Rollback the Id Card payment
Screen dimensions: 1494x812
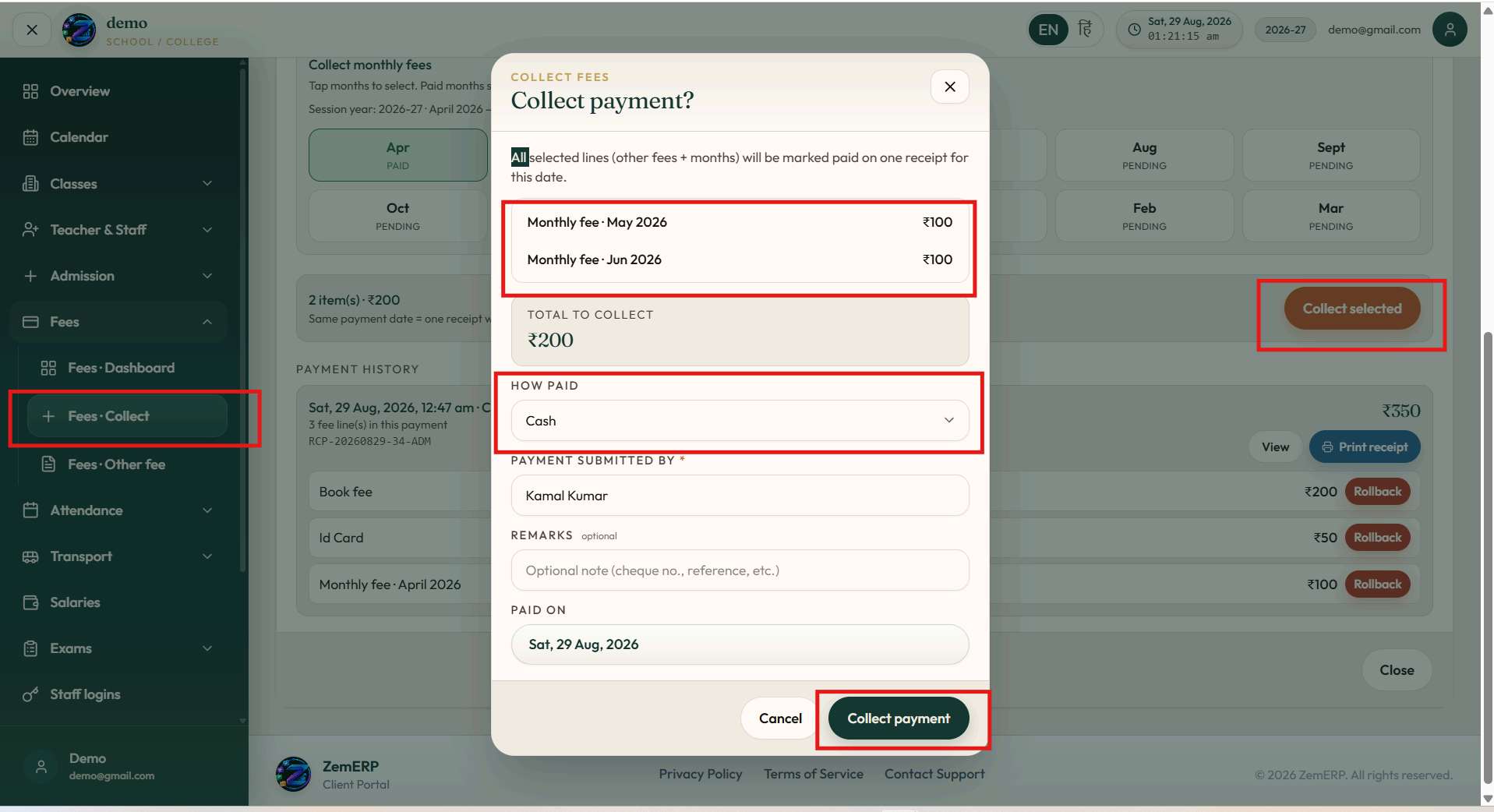click(1377, 538)
